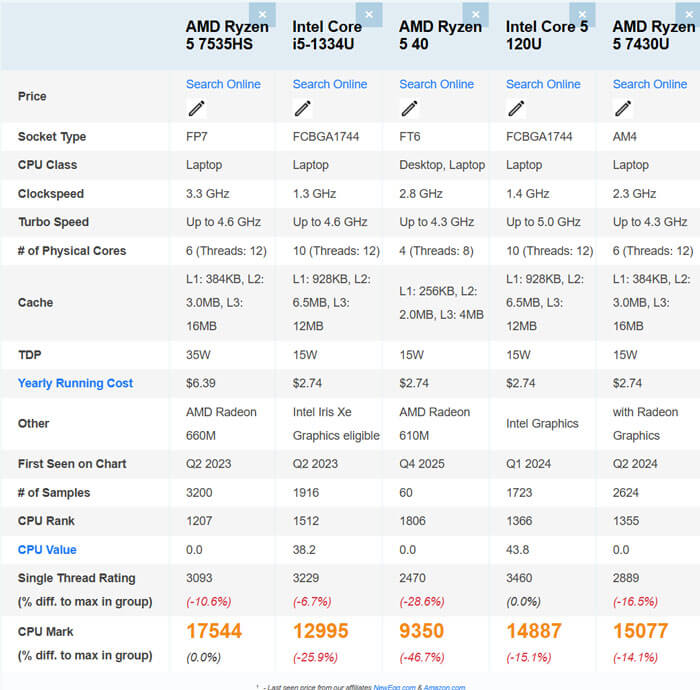Click the Intel Iris Xe Graphics cell
The height and width of the screenshot is (690, 700).
tap(336, 424)
